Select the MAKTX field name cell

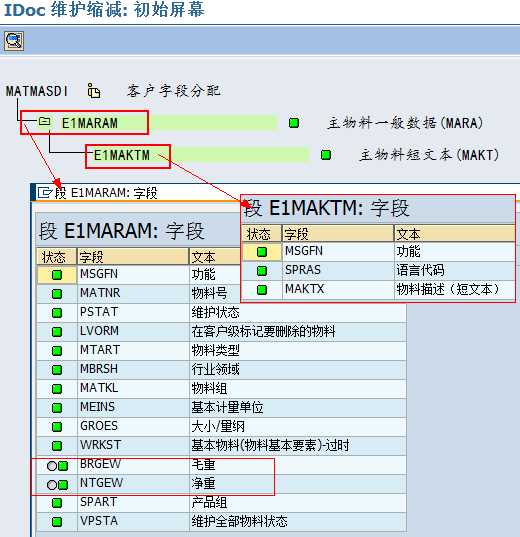pyautogui.click(x=338, y=289)
